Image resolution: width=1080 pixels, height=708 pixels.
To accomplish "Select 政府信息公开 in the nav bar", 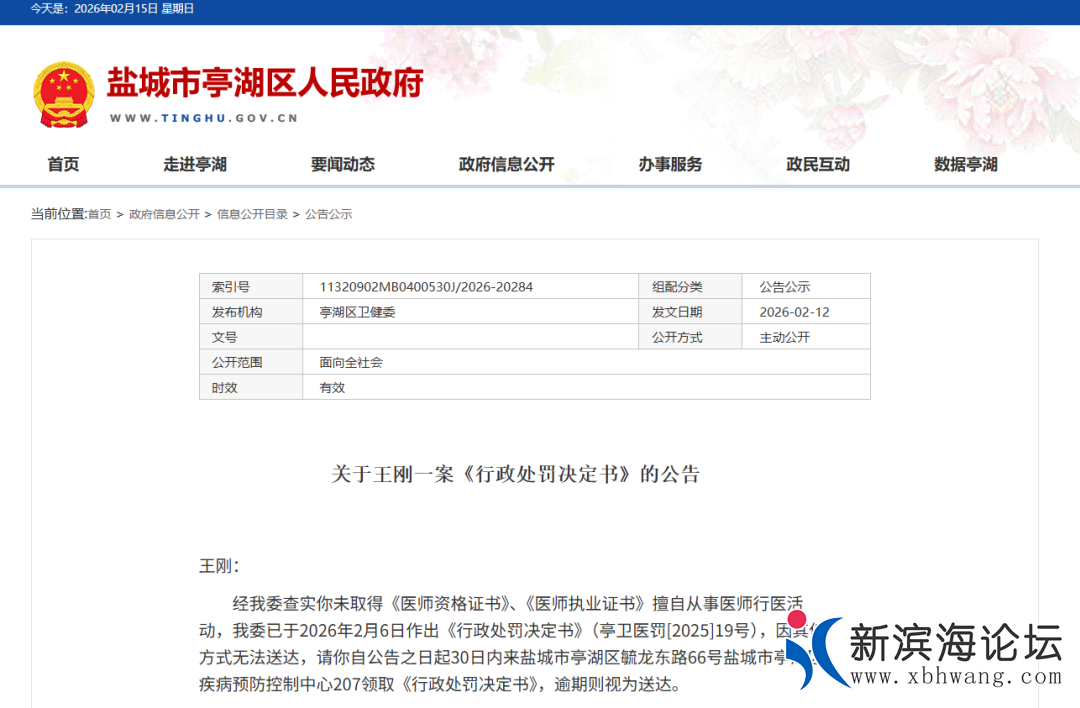I will 506,164.
